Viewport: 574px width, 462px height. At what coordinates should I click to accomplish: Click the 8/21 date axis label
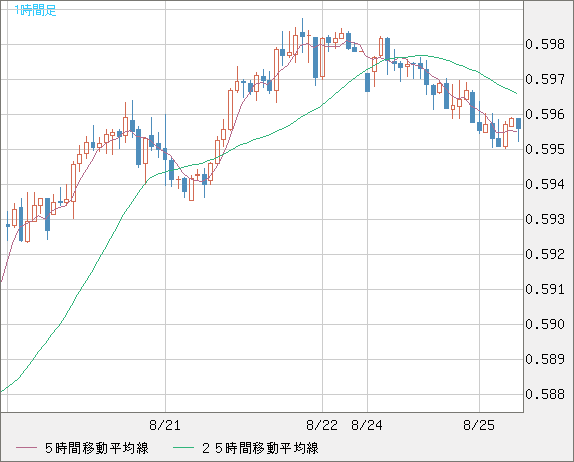(x=165, y=425)
